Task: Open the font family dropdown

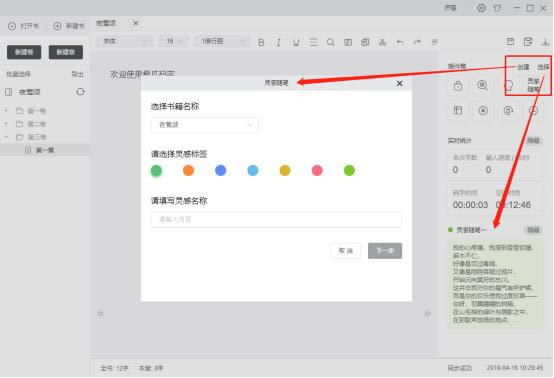Action: [125, 41]
